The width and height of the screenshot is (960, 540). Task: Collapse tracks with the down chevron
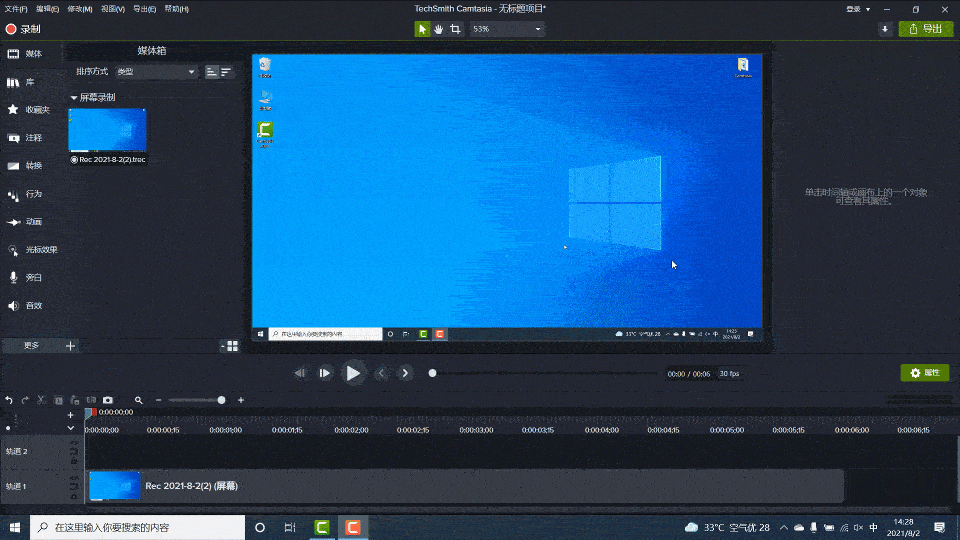(70, 428)
